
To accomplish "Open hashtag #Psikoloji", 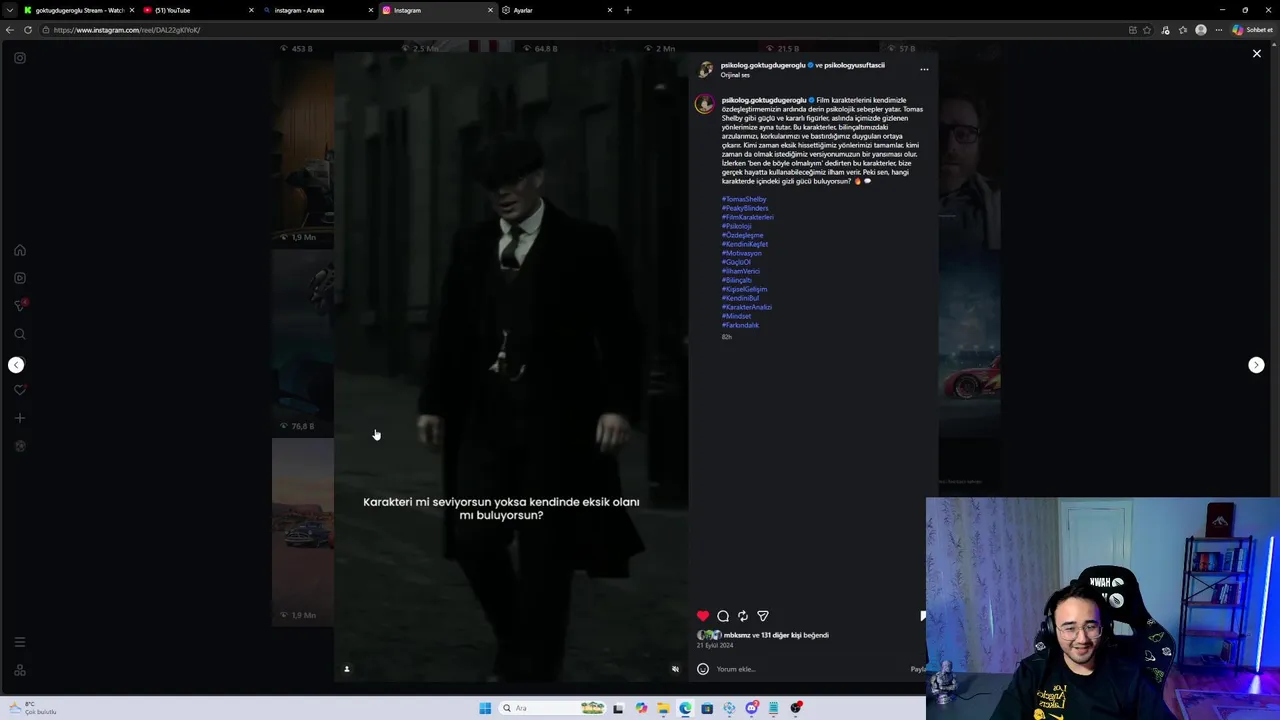I will pos(737,226).
